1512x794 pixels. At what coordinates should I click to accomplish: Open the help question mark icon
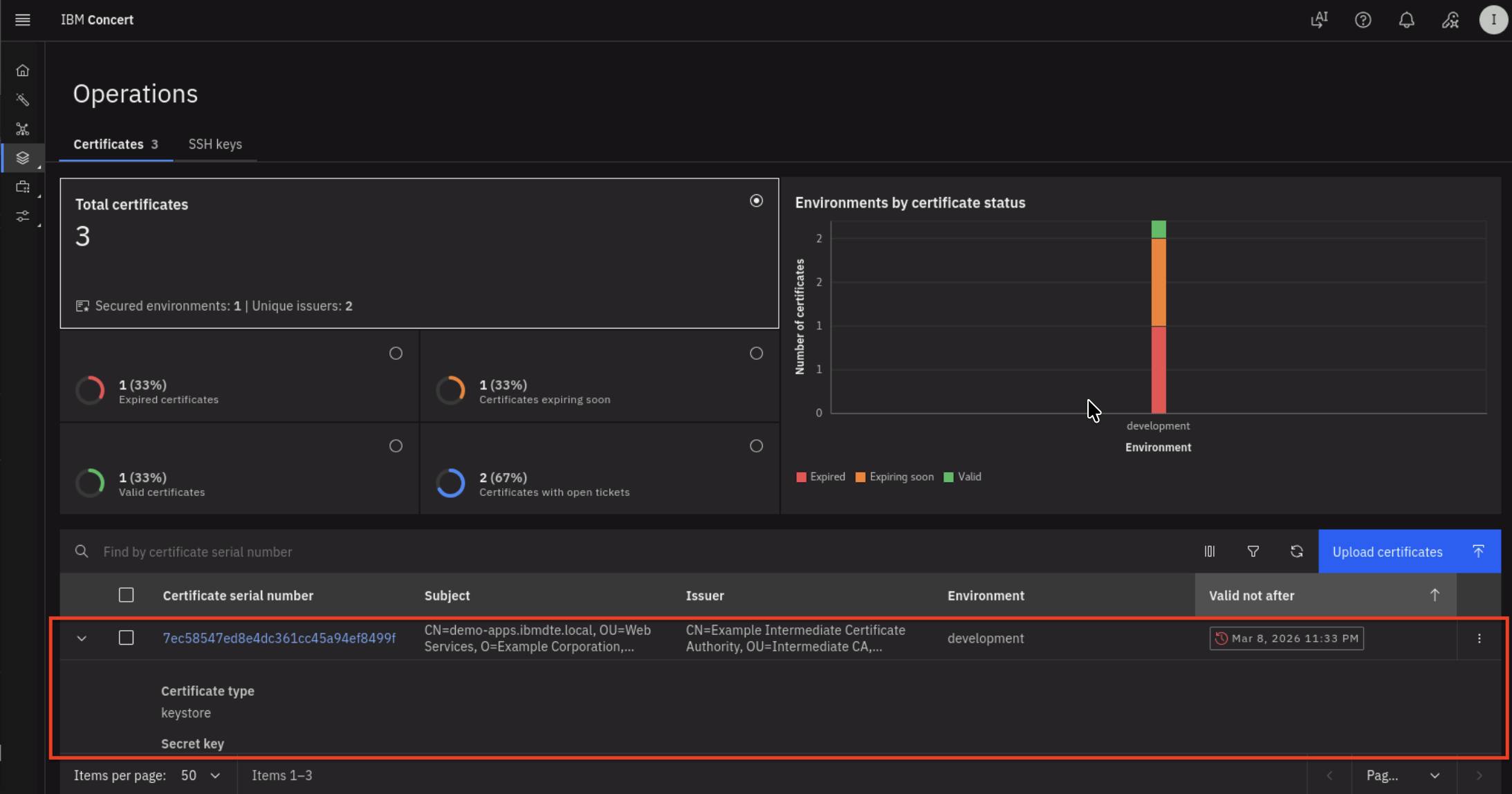(1363, 20)
